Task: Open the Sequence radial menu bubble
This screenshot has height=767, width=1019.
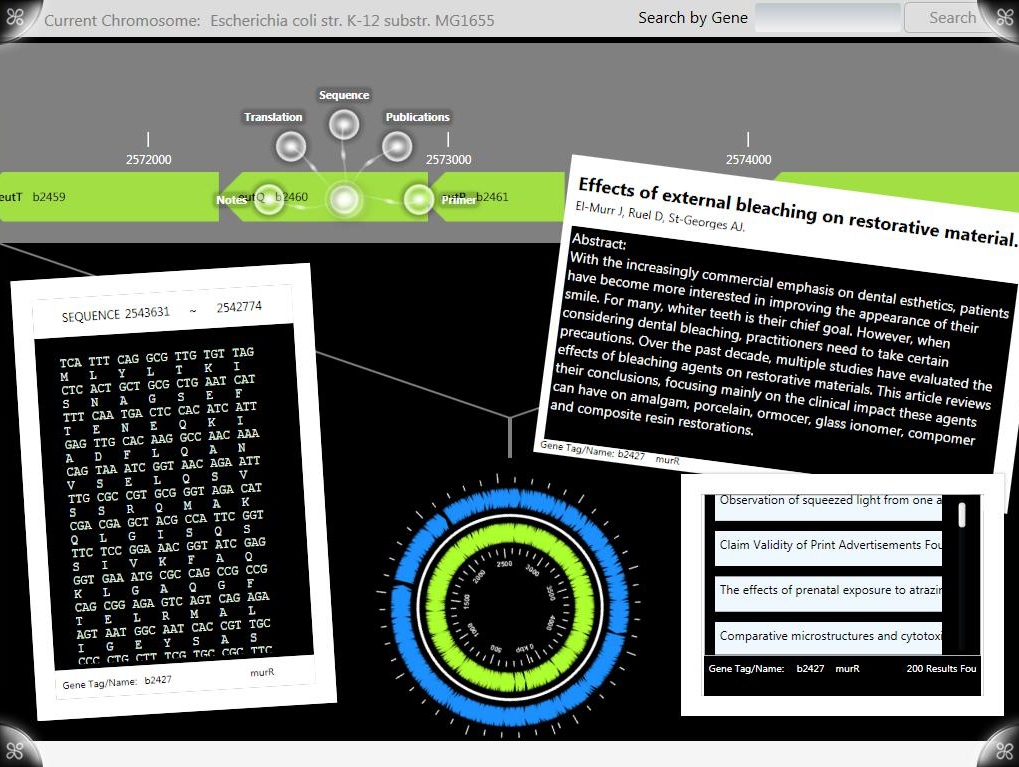Action: click(344, 125)
